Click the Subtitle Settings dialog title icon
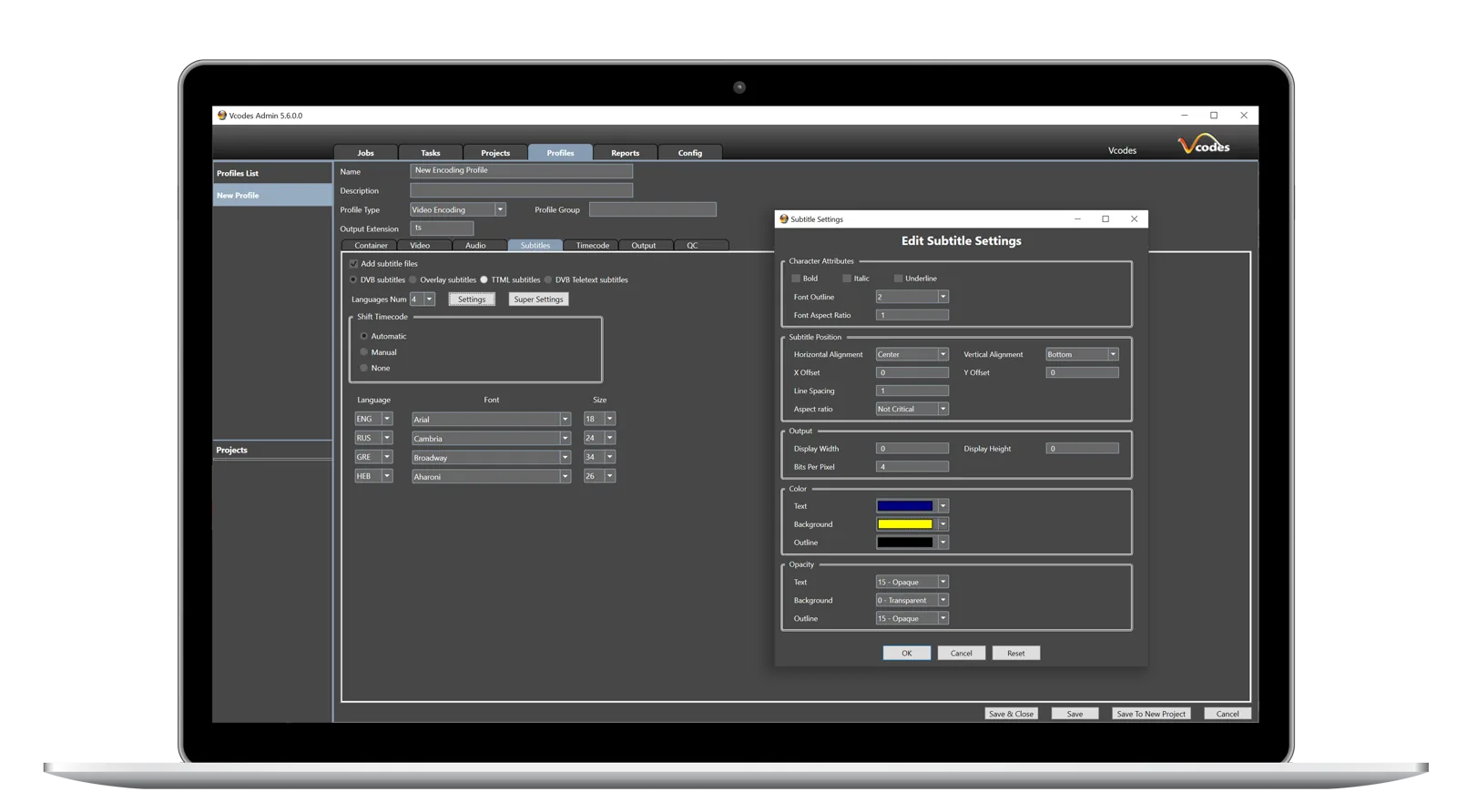 (784, 219)
